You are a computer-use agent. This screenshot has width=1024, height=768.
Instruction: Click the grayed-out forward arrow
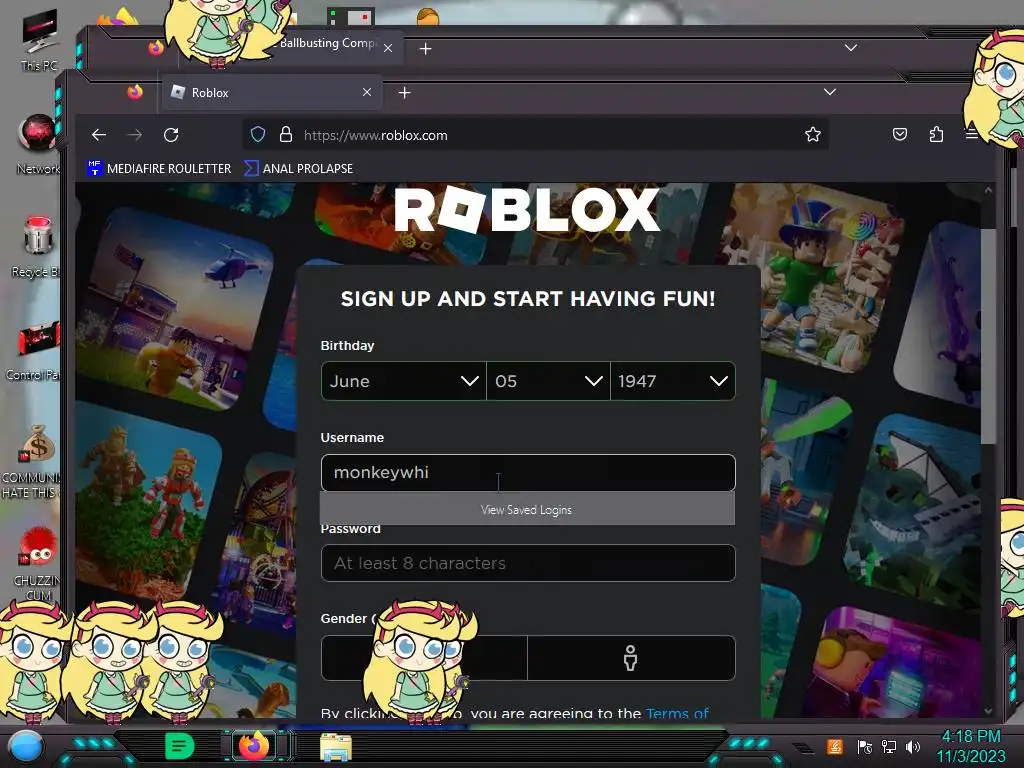pos(135,135)
